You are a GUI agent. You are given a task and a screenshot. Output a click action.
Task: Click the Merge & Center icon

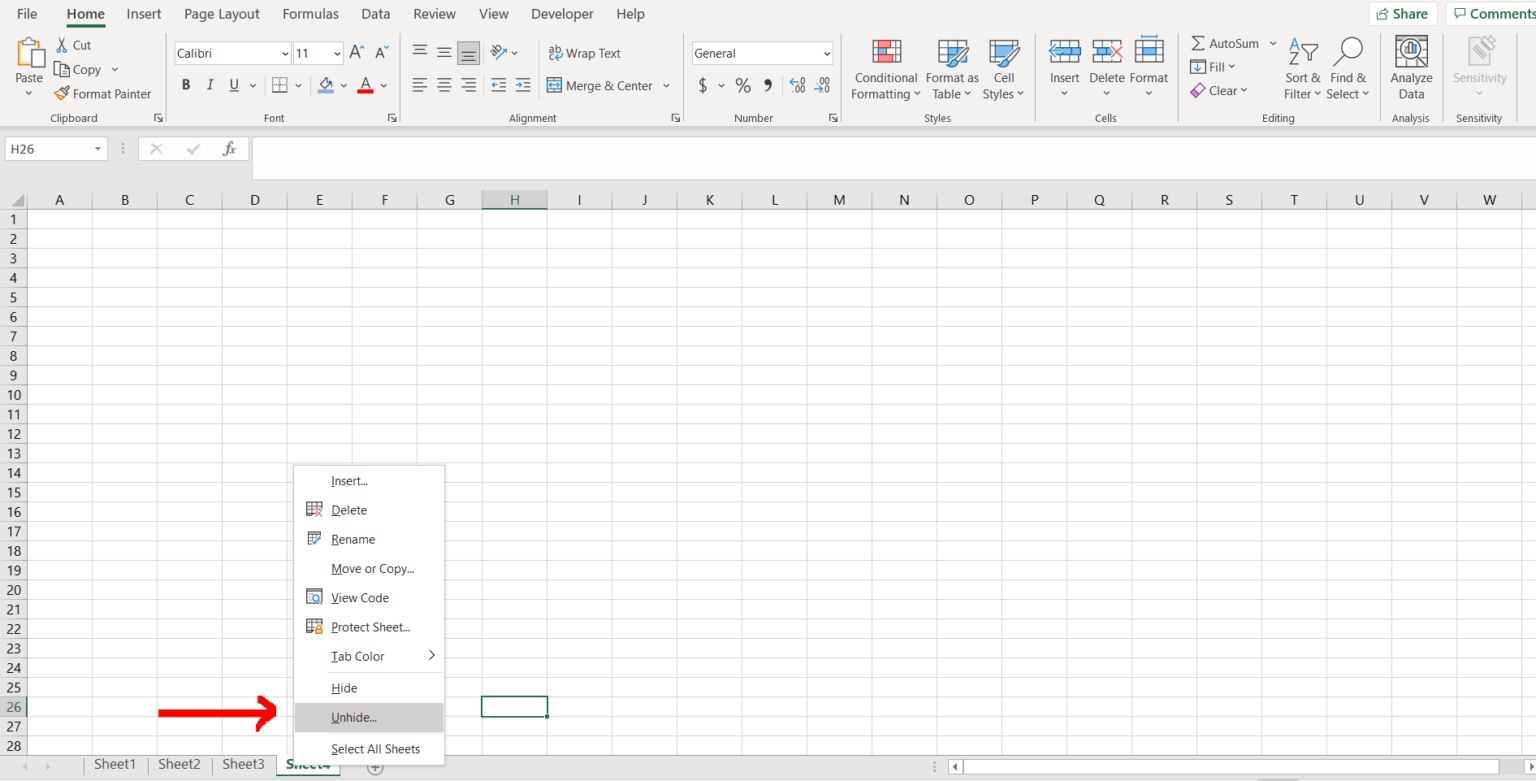(554, 86)
